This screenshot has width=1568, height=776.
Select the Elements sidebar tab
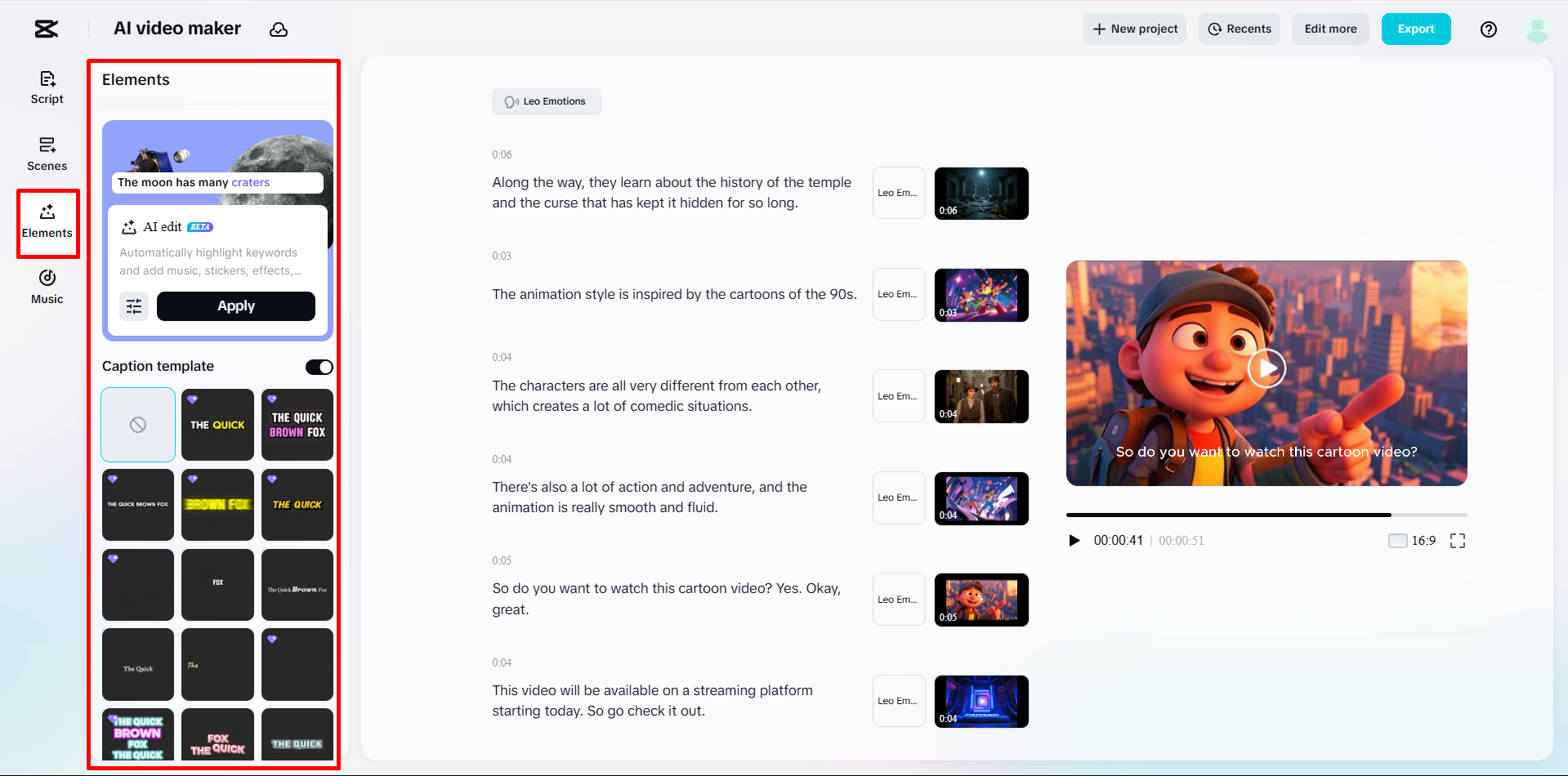point(47,222)
